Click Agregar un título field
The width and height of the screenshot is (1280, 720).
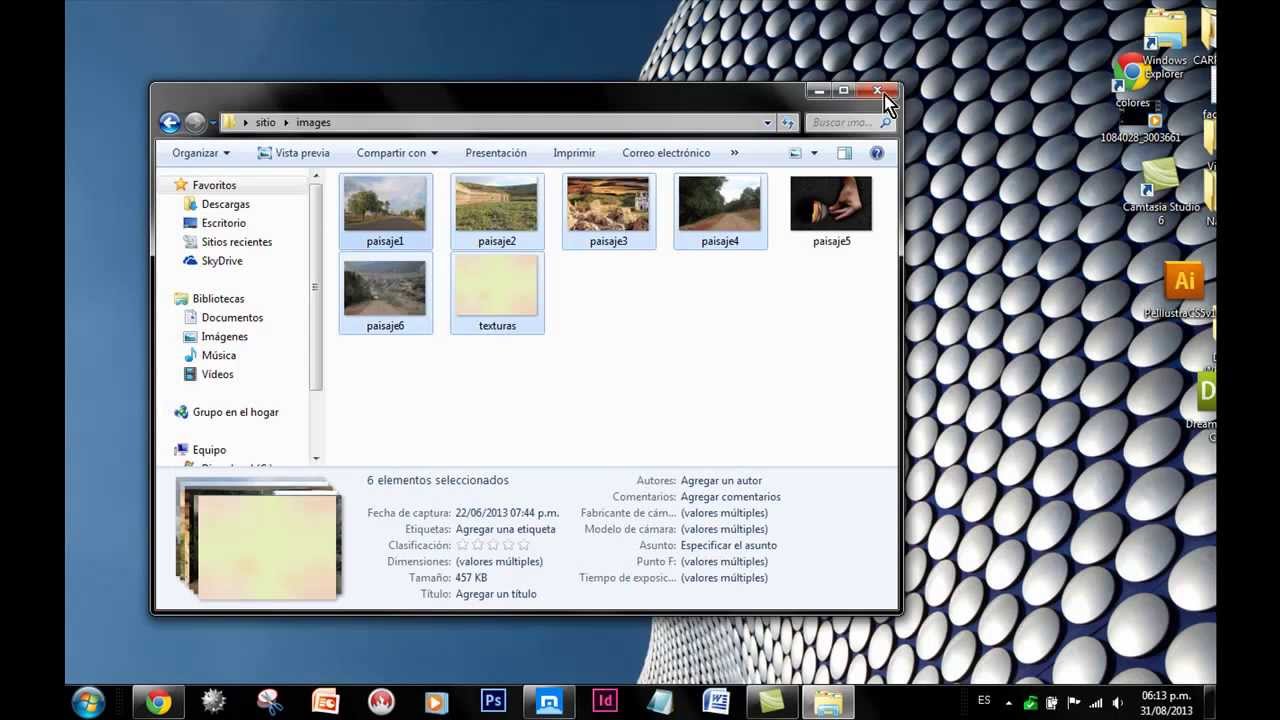point(496,594)
